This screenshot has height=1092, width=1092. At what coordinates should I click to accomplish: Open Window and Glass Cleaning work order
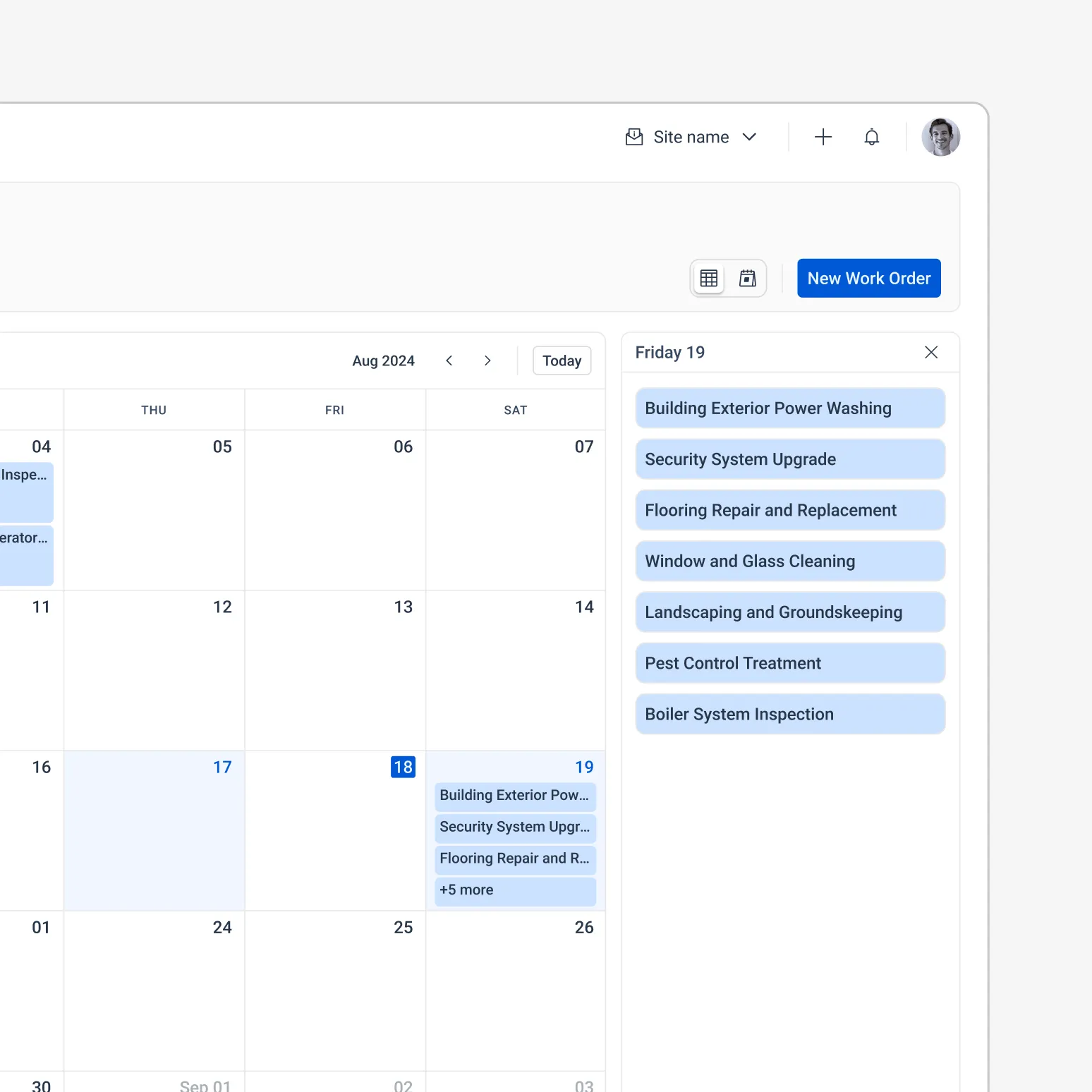789,562
